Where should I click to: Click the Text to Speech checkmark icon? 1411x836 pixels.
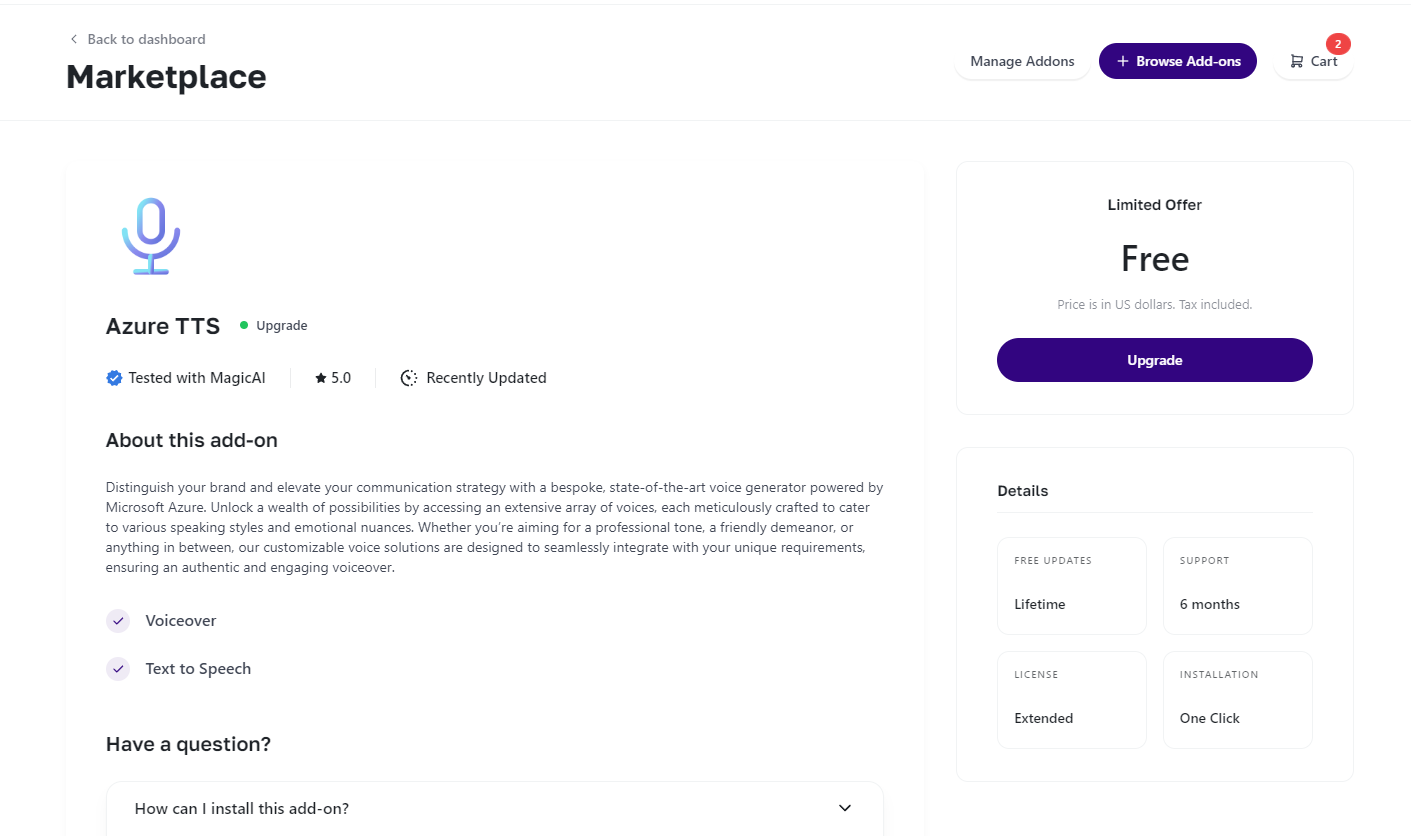click(118, 669)
